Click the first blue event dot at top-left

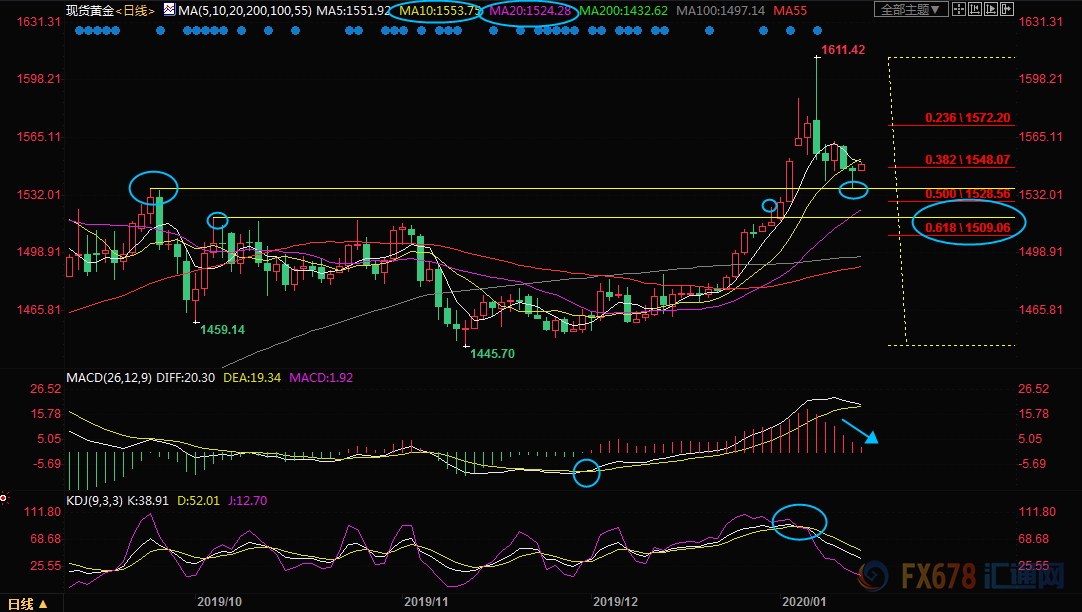(79, 30)
